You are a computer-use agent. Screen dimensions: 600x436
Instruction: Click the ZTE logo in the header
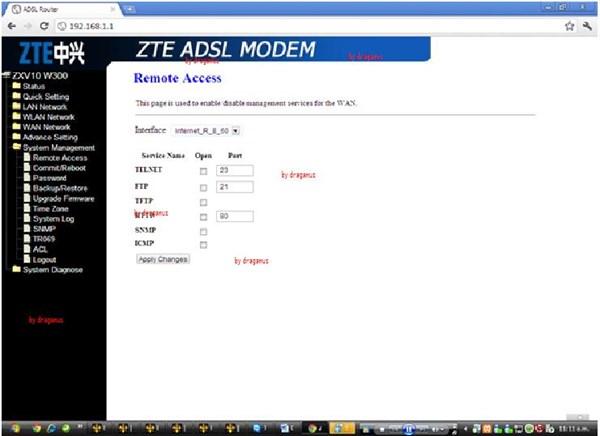52,53
